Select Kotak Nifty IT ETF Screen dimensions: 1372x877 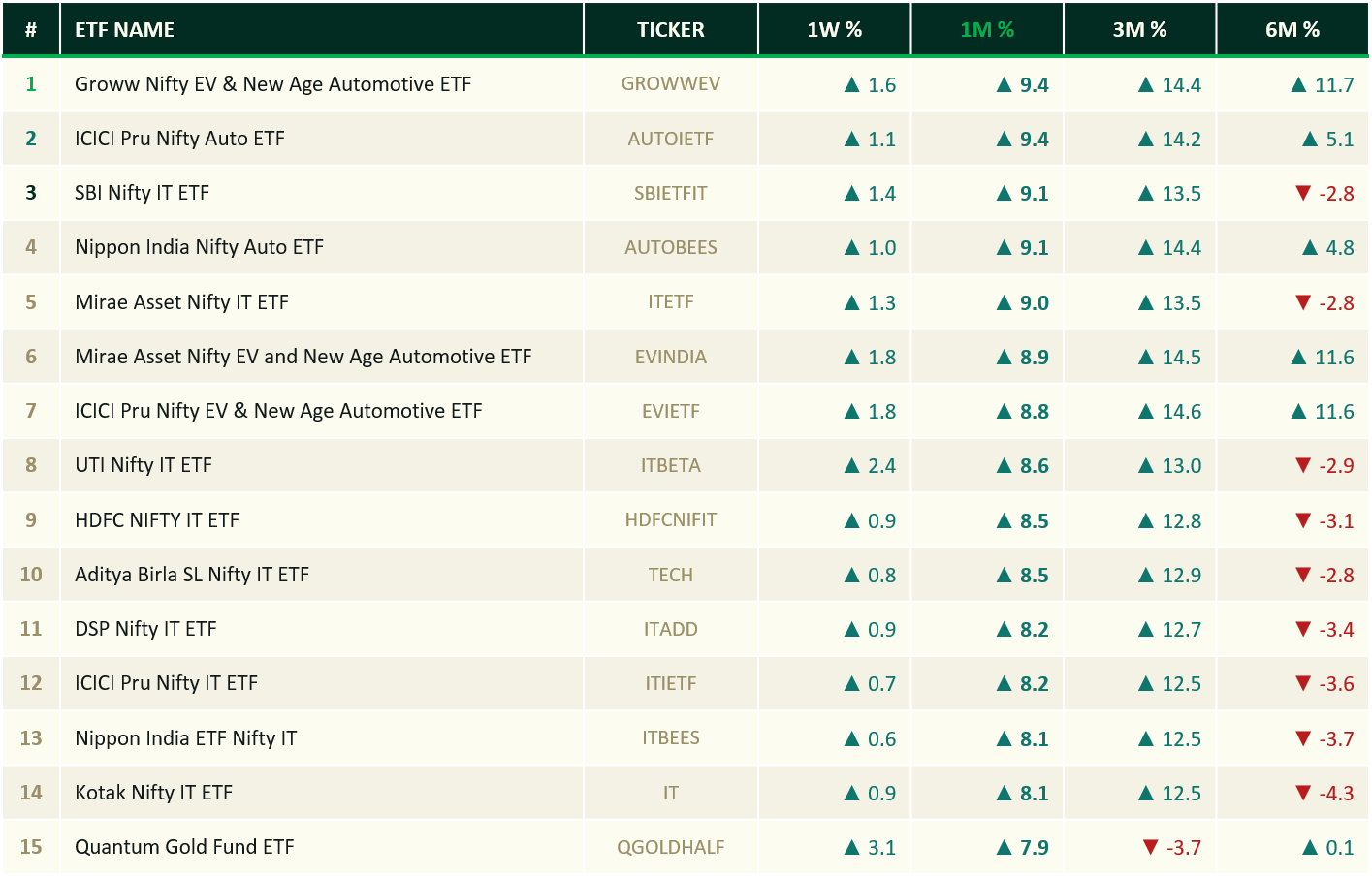click(x=154, y=793)
